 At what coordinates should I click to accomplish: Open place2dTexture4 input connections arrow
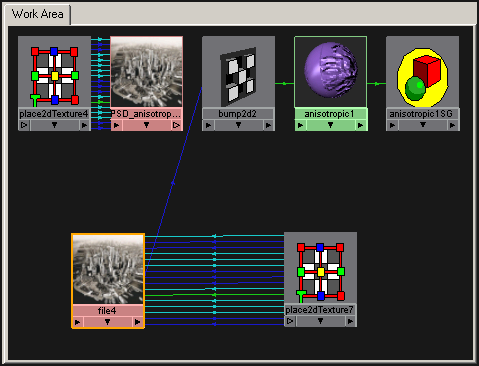24,125
